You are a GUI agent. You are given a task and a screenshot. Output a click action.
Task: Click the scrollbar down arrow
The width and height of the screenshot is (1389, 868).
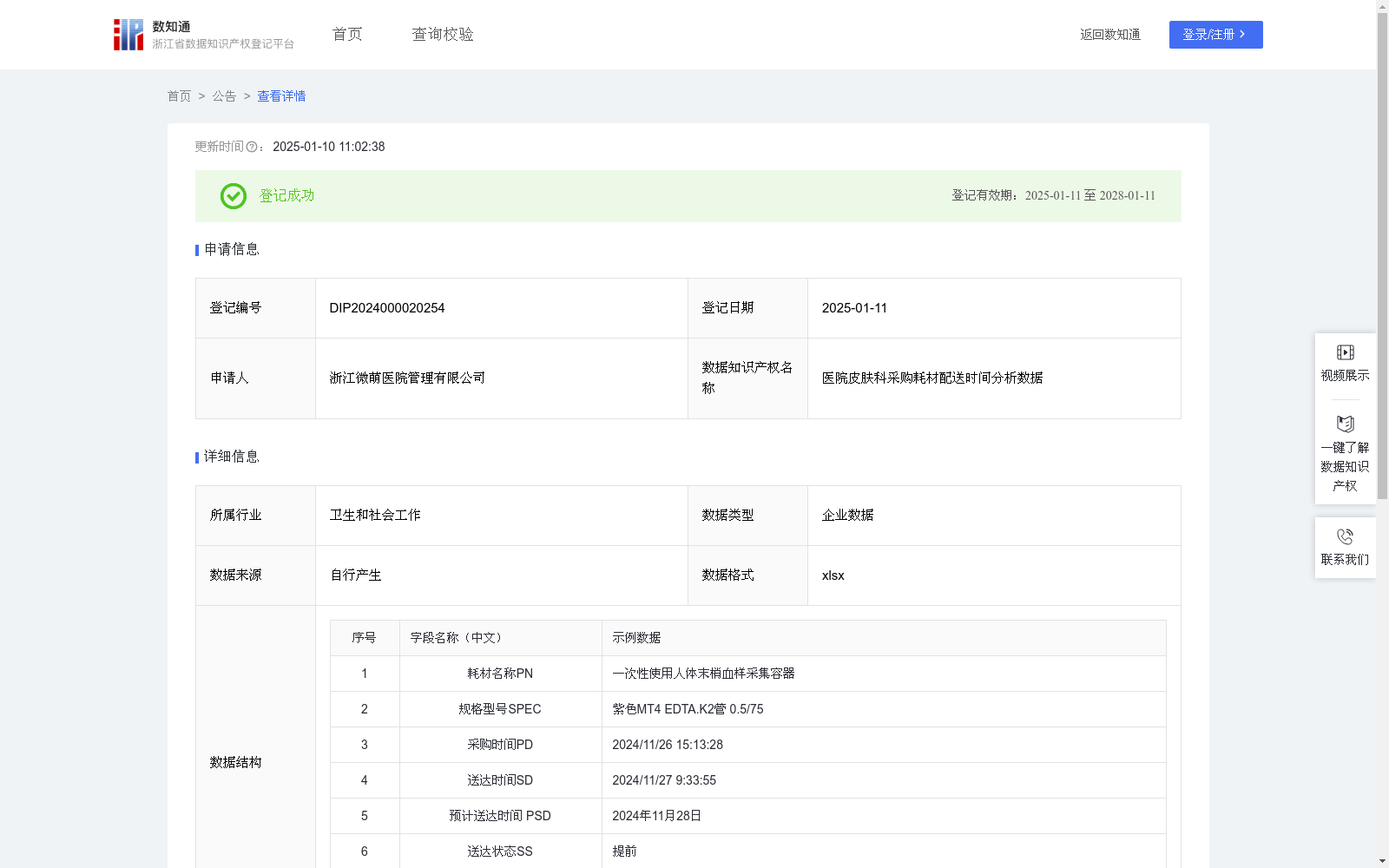tap(1382, 861)
